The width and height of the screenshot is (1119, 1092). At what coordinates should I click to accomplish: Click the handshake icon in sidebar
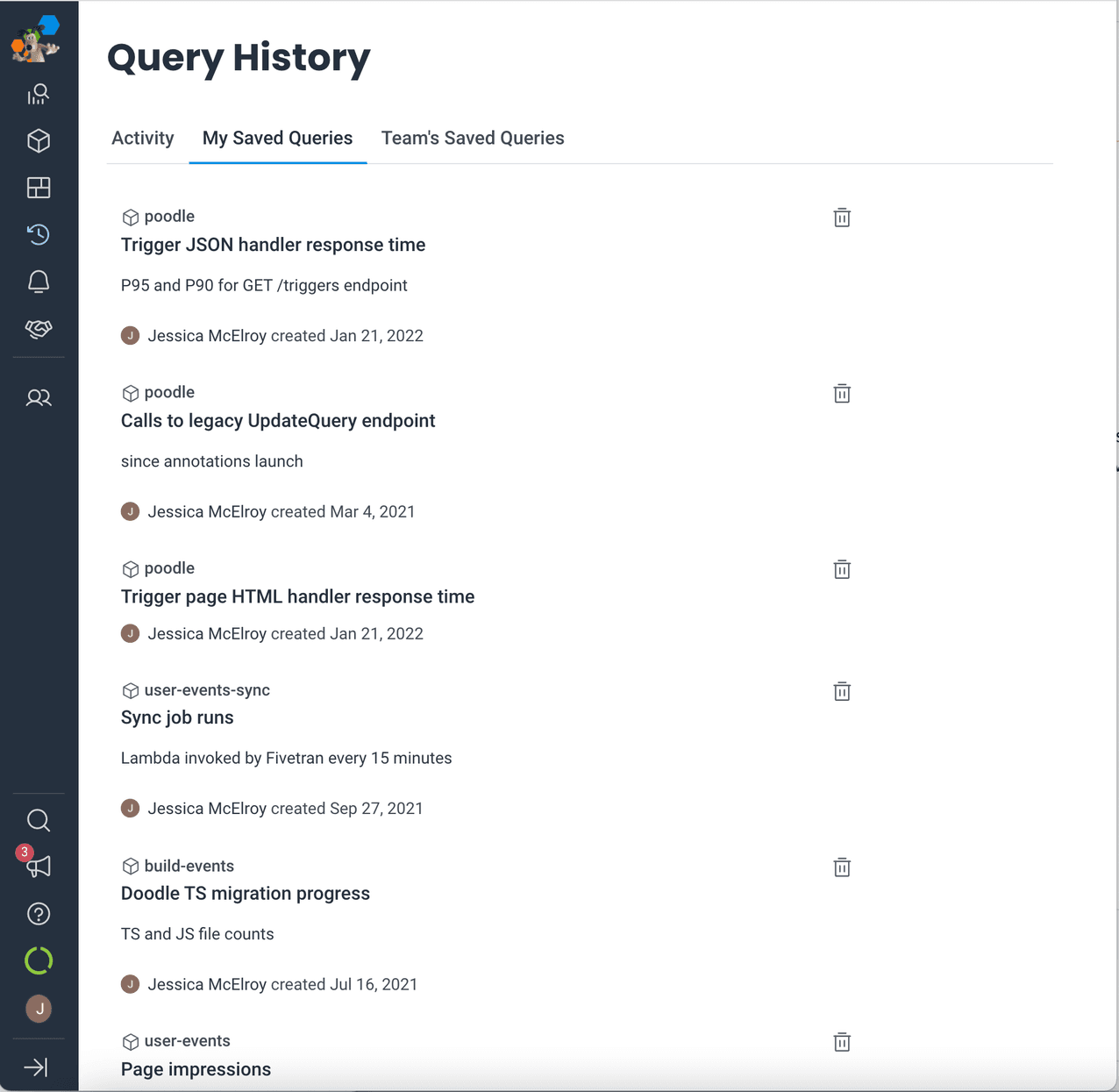pos(39,328)
